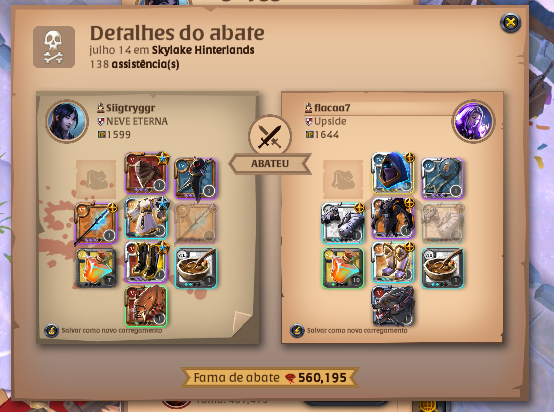Select Siigtryggr's orange potion item
This screenshot has height=412, width=554.
click(x=96, y=267)
